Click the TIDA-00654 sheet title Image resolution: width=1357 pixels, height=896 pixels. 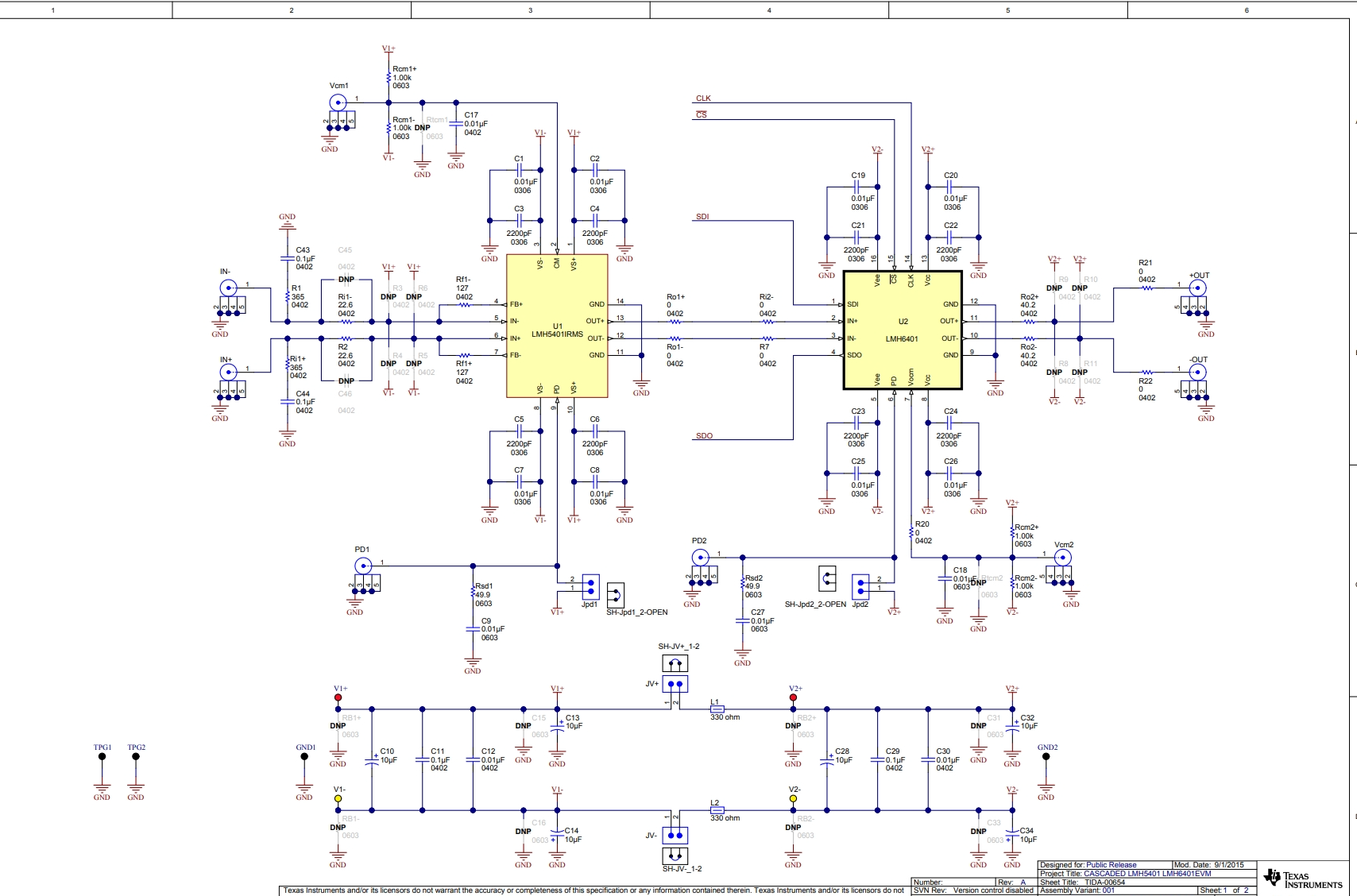pos(1104,882)
